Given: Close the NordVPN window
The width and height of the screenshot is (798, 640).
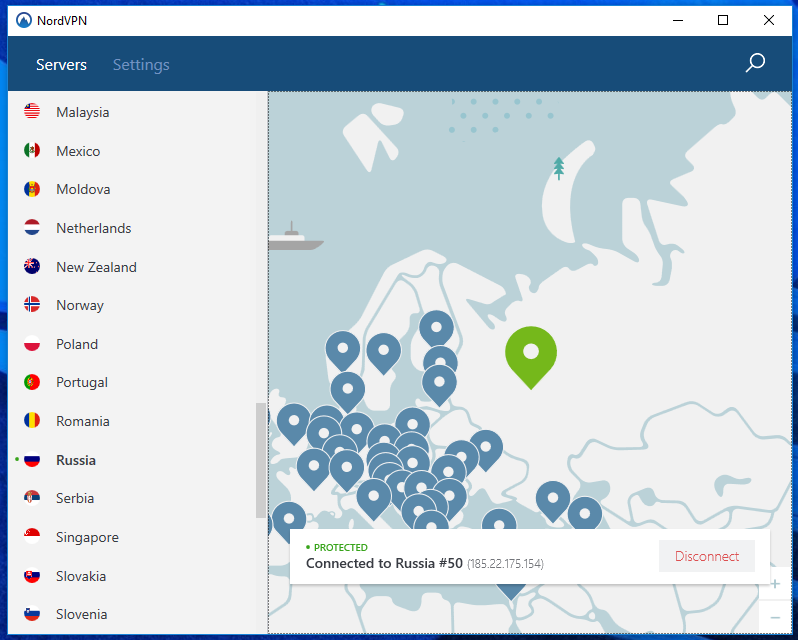Looking at the screenshot, I should pos(768,20).
